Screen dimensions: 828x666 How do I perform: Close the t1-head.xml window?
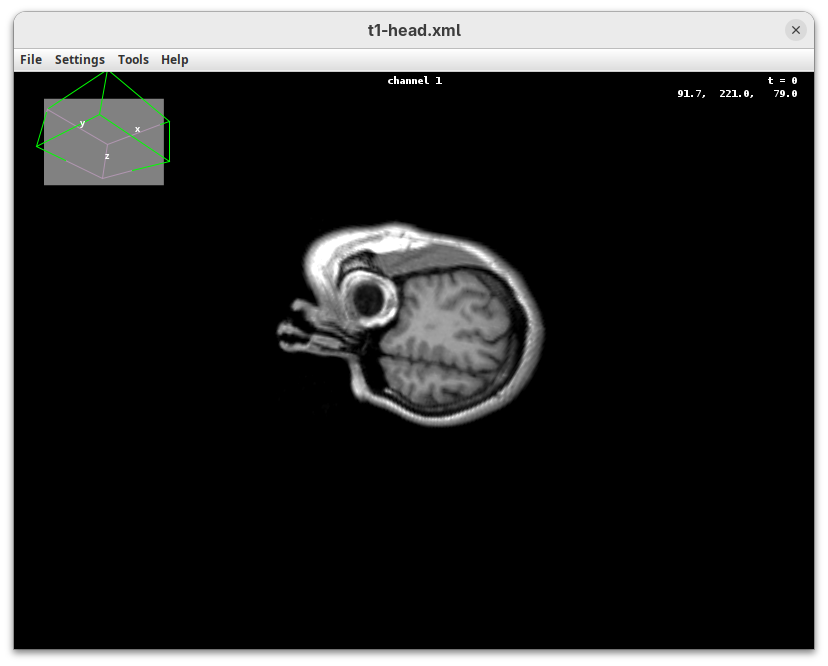(796, 30)
